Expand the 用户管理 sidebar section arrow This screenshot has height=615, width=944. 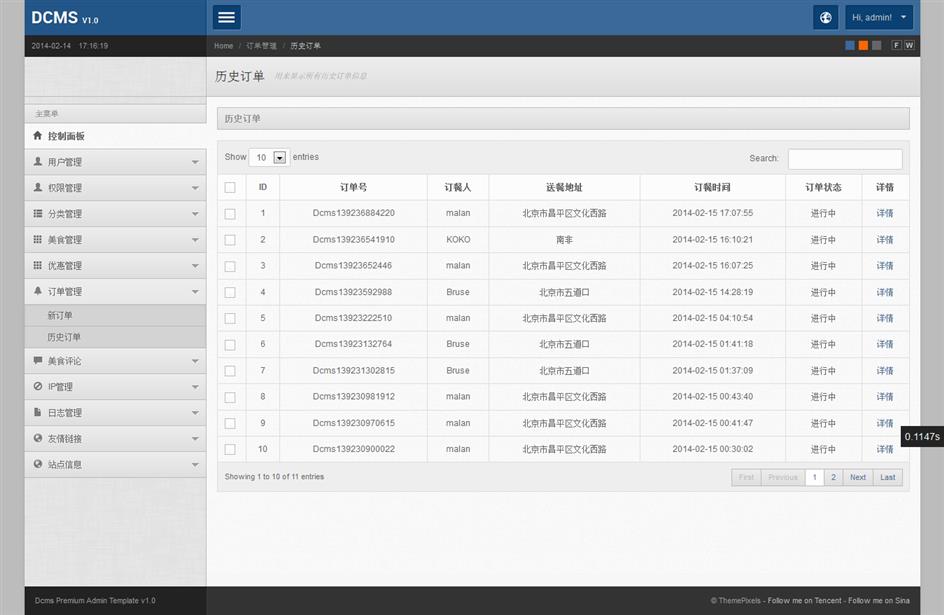(x=195, y=162)
